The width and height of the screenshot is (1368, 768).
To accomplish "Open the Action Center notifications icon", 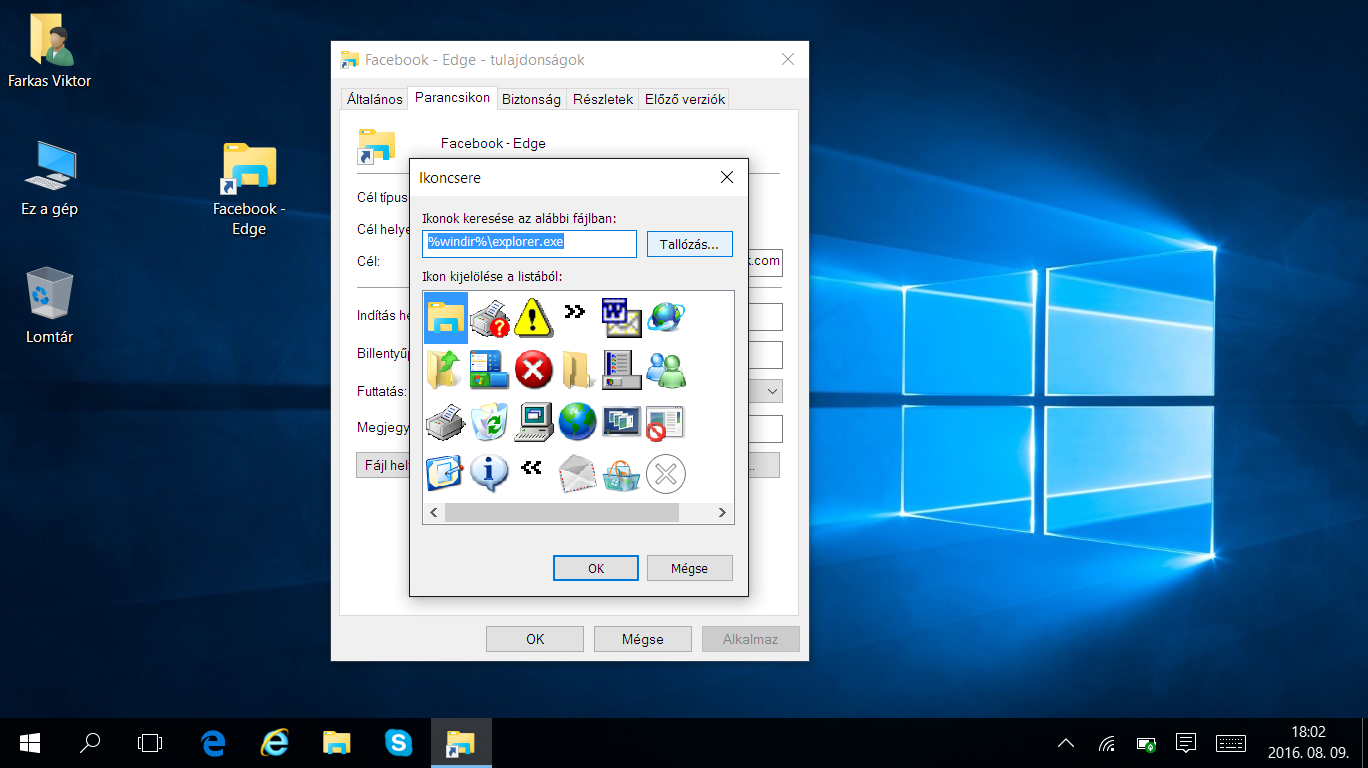I will tap(1186, 743).
